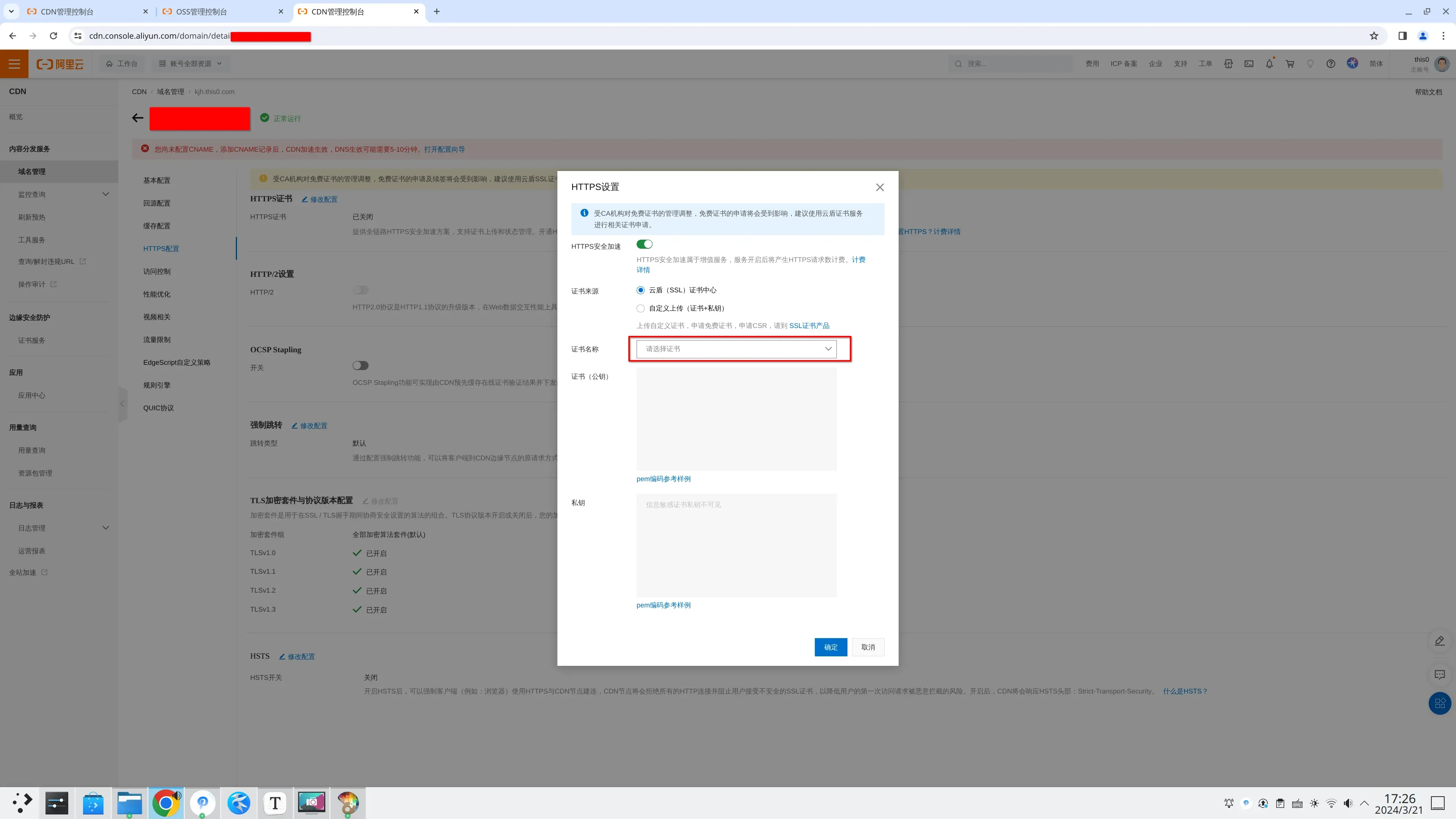Click the hamburger menu next to Aliyun logo
This screenshot has height=819, width=1456.
14,64
